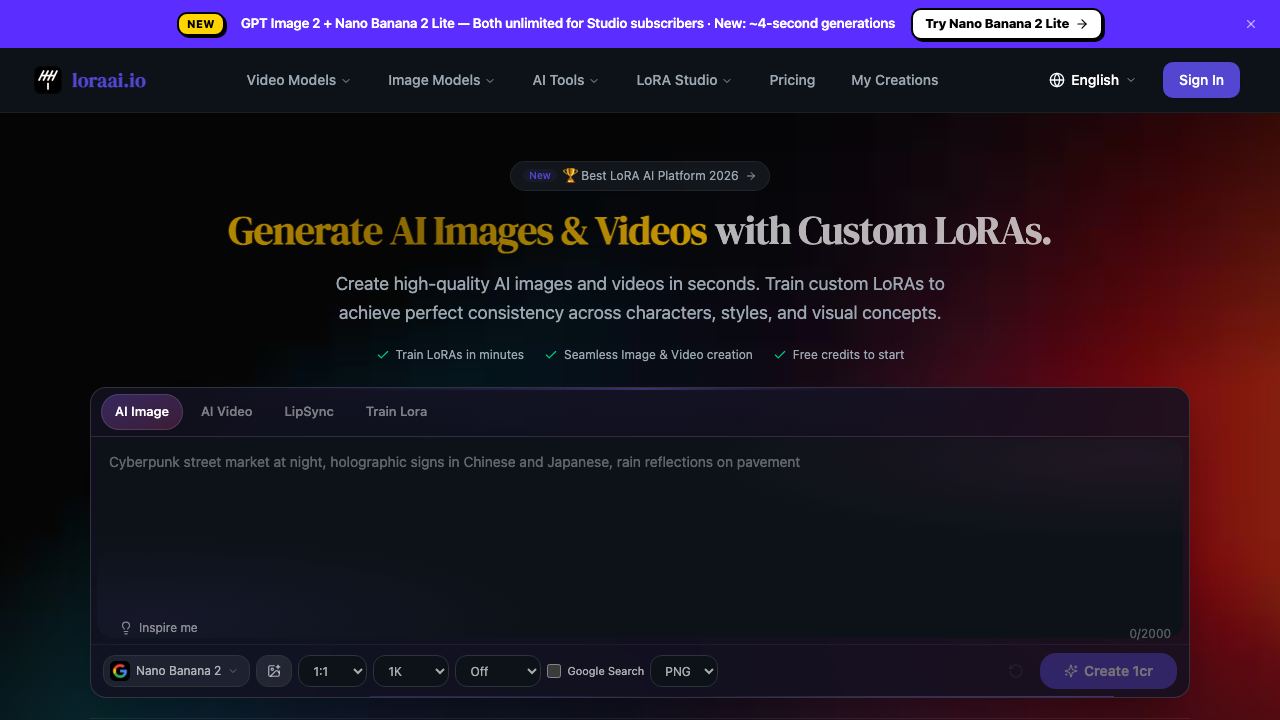1280x720 pixels.
Task: Click the loraai.io logo icon
Action: (48, 80)
